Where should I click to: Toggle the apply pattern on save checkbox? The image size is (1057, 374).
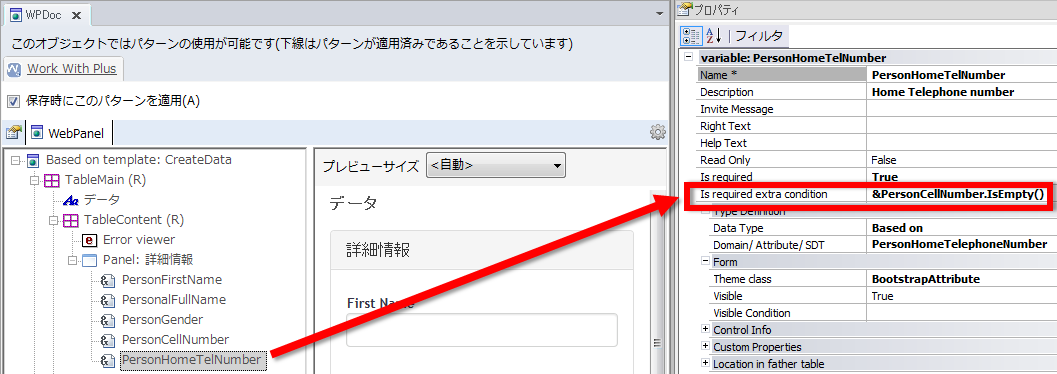(13, 101)
